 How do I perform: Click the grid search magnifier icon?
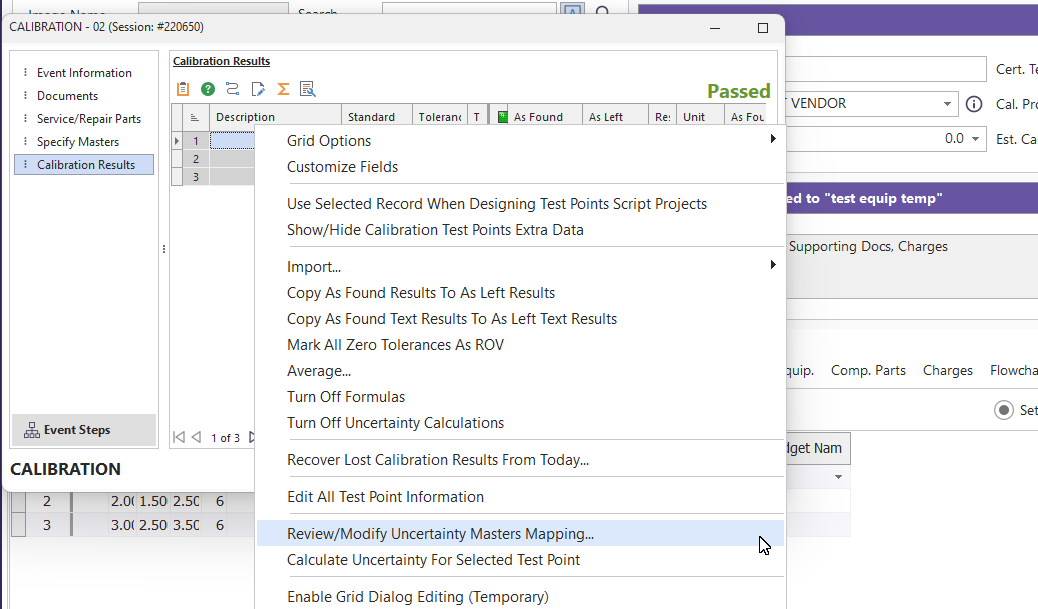[308, 89]
